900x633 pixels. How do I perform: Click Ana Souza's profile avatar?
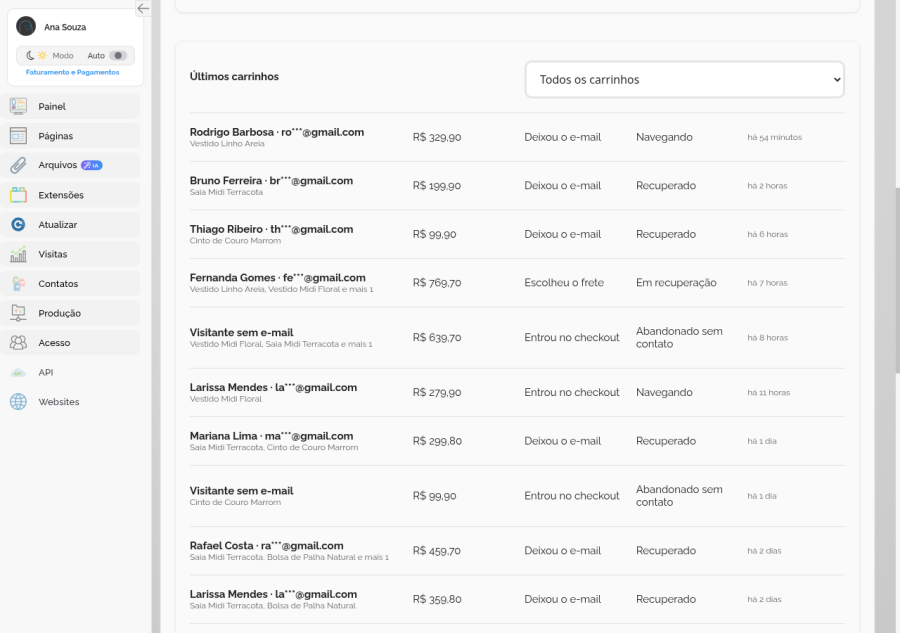pyautogui.click(x=26, y=26)
